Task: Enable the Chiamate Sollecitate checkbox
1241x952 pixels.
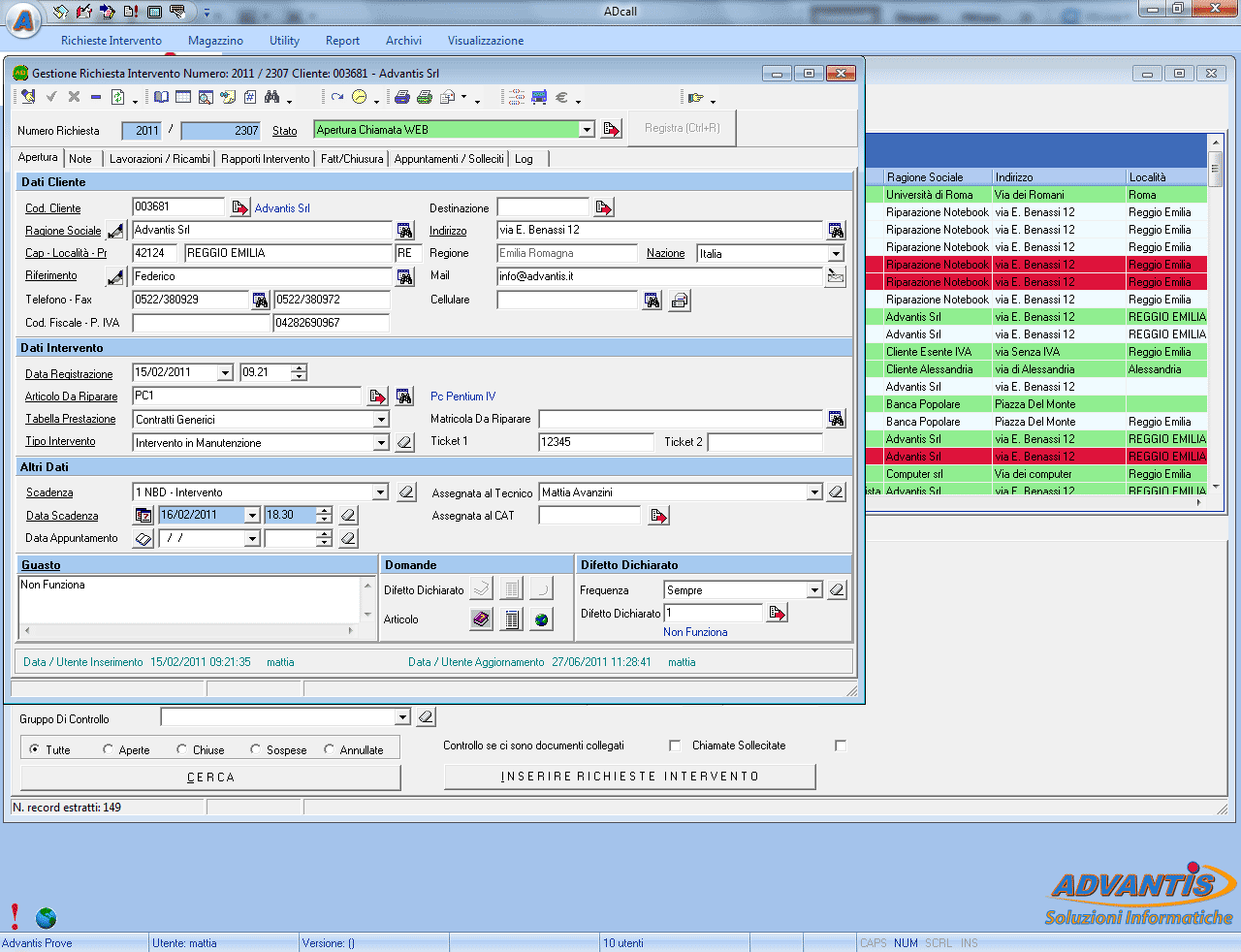Action: [x=674, y=746]
